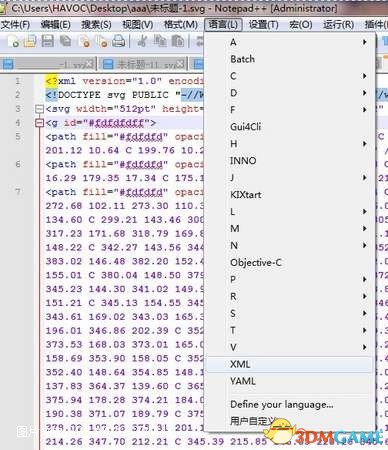Click the code text '137.83 364.37 139.60 C'

[114, 386]
